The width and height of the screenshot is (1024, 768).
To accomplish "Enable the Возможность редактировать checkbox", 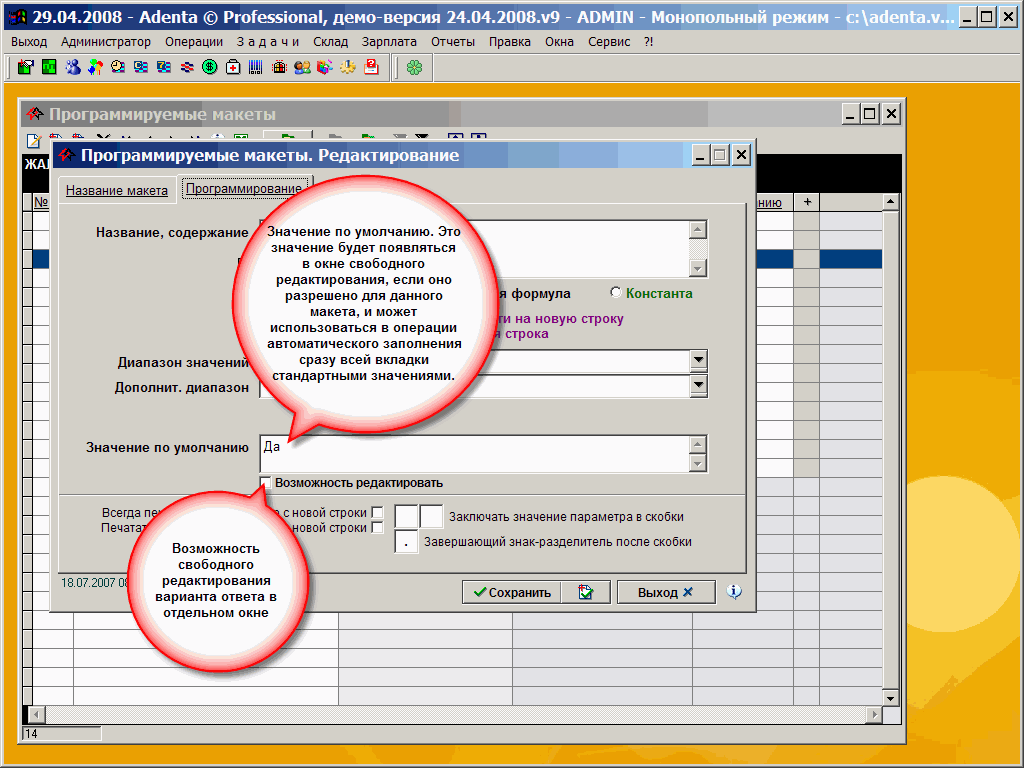I will [x=266, y=483].
